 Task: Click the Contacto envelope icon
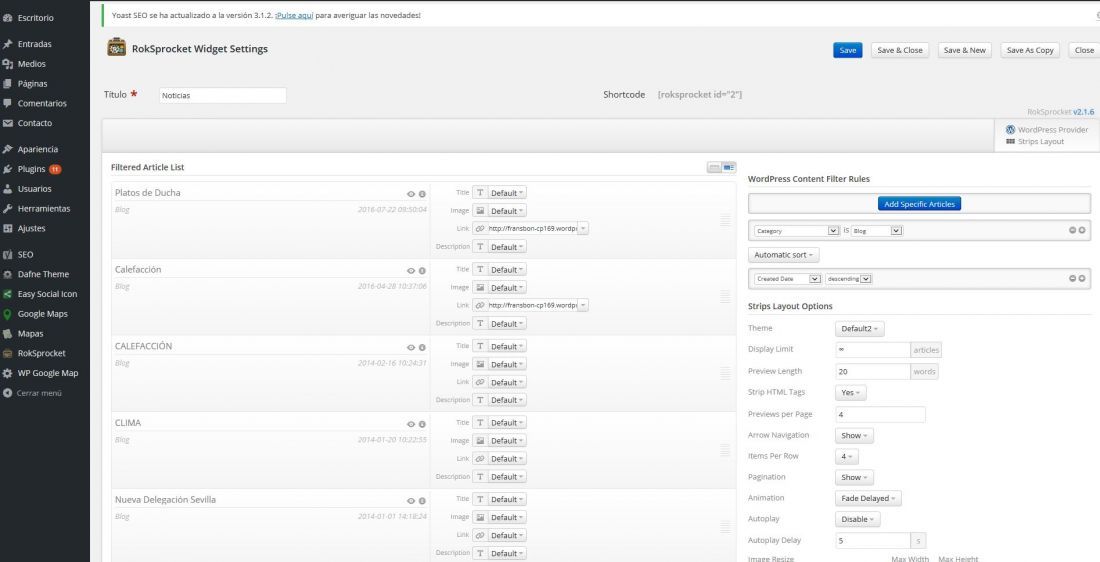click(8, 123)
